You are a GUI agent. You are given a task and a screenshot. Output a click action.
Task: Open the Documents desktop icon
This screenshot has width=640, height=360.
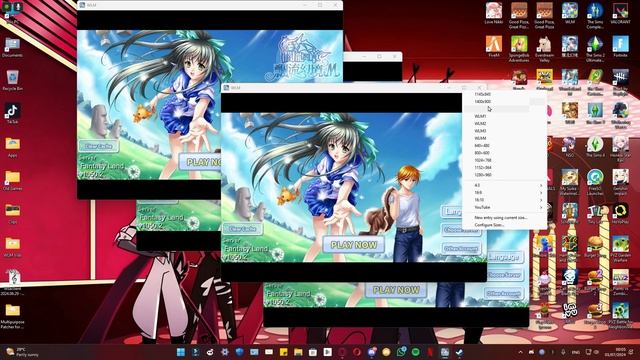[12, 48]
